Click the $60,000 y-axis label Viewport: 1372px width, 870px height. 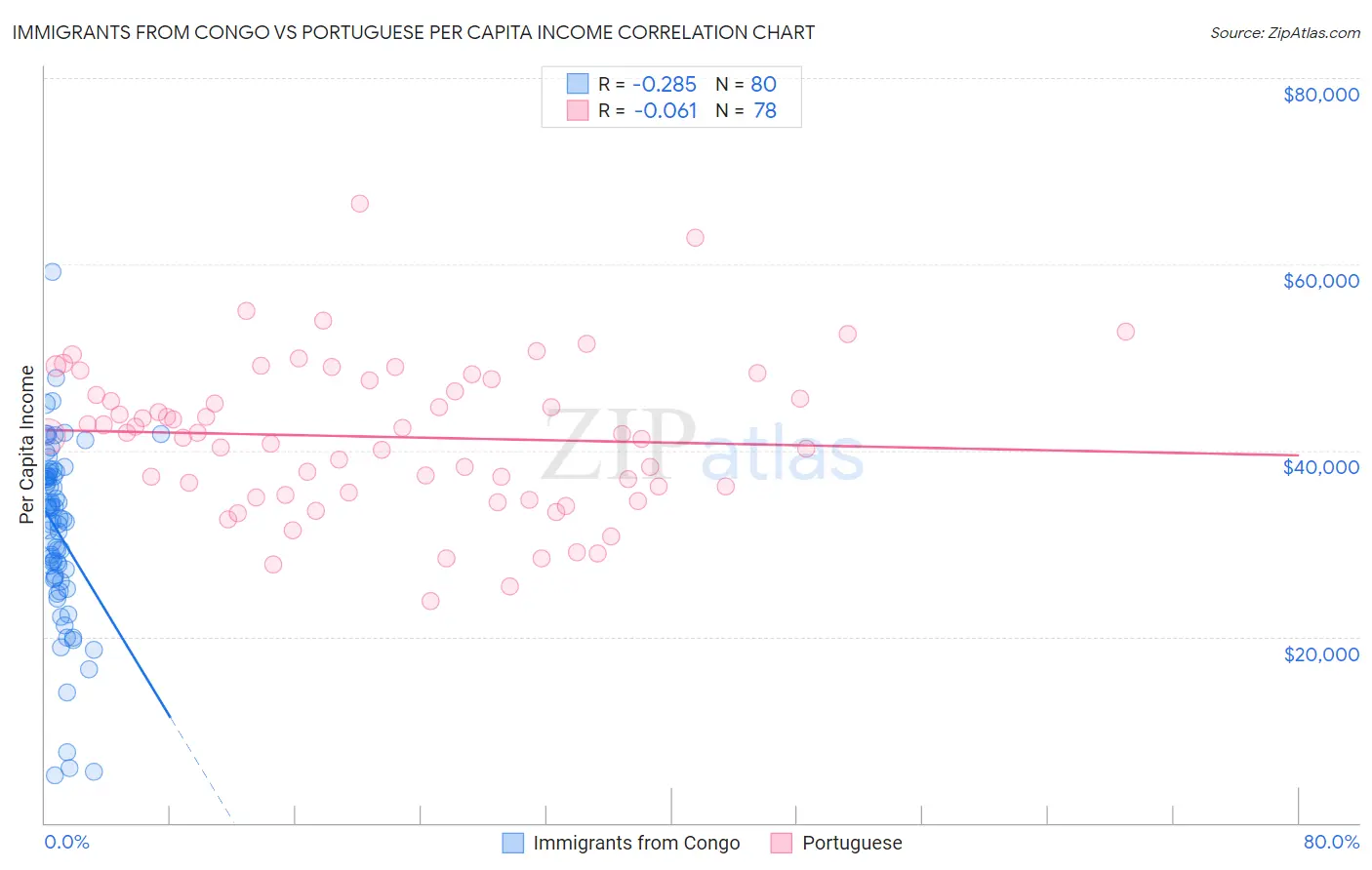[1321, 281]
